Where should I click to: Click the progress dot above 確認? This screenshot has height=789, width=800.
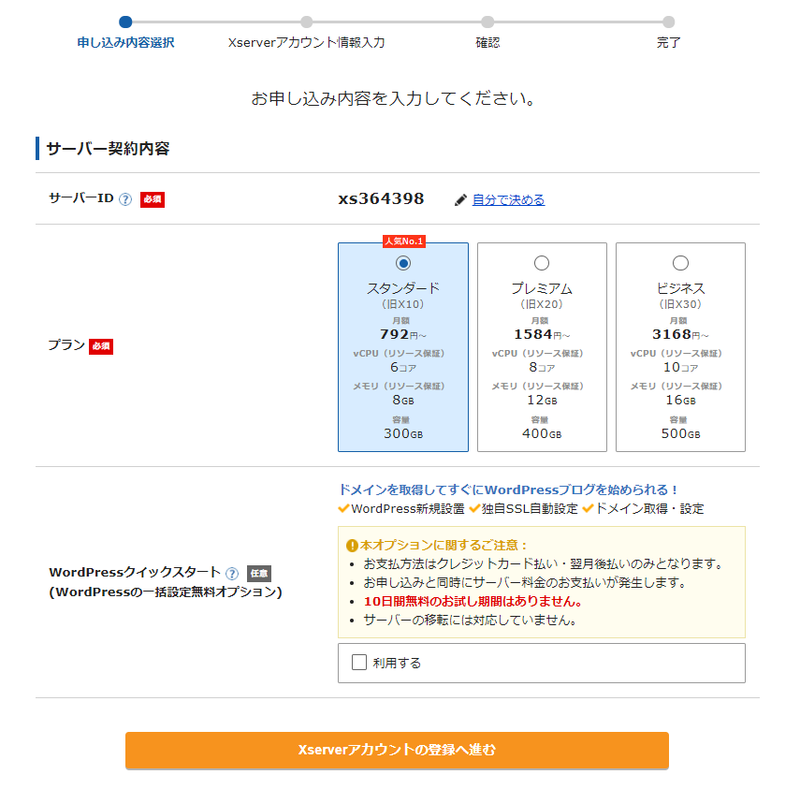click(488, 22)
